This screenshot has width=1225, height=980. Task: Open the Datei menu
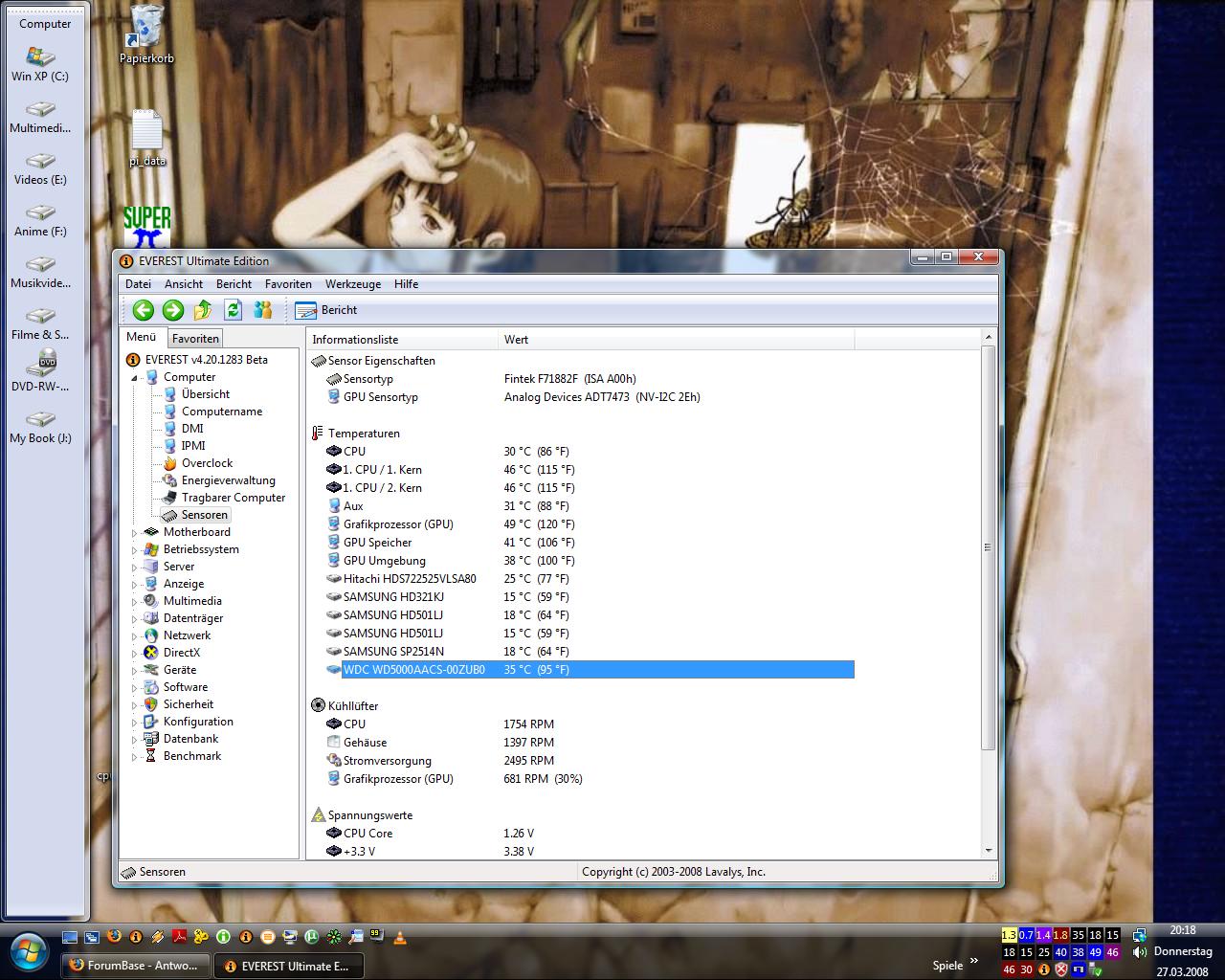[138, 284]
